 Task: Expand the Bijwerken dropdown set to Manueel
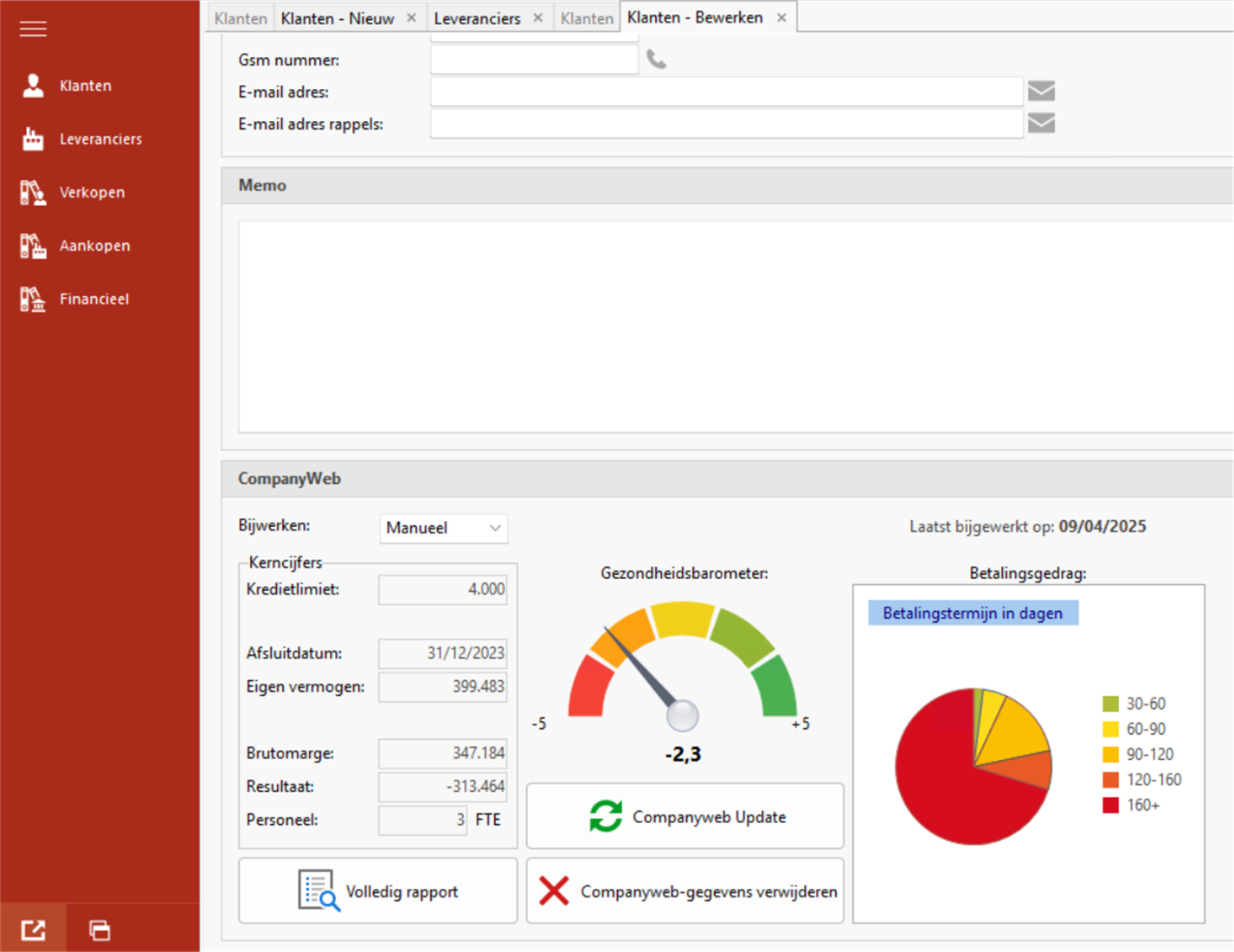[x=443, y=528]
